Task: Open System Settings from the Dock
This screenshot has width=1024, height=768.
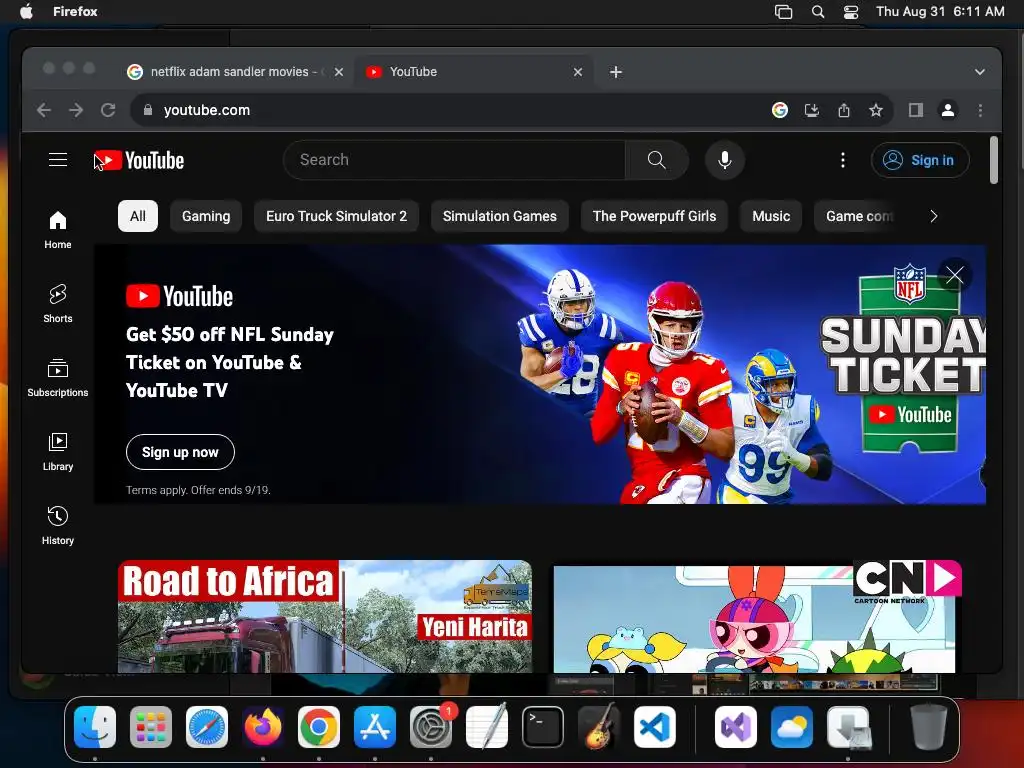Action: point(431,727)
